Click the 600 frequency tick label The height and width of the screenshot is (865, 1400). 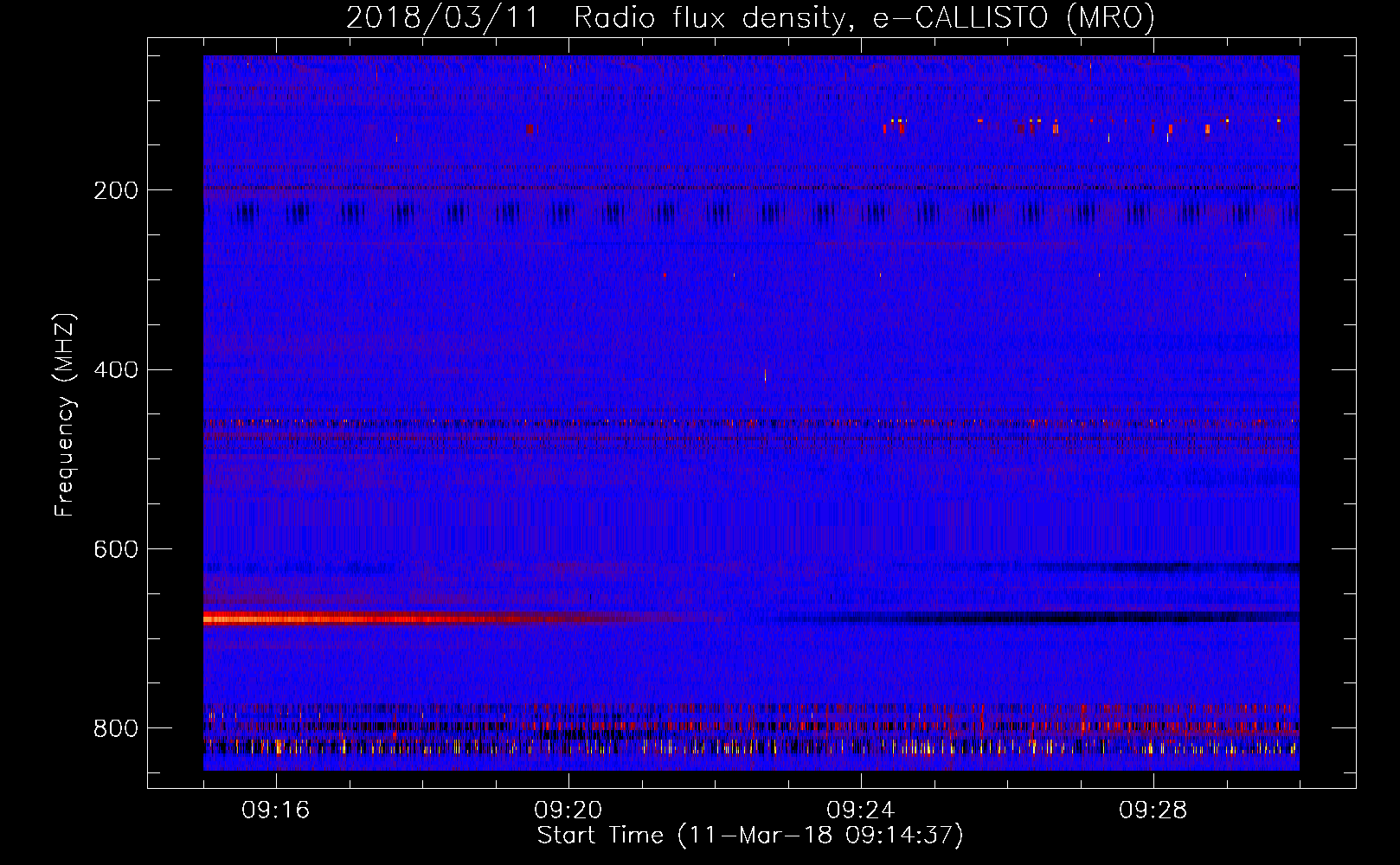point(115,550)
